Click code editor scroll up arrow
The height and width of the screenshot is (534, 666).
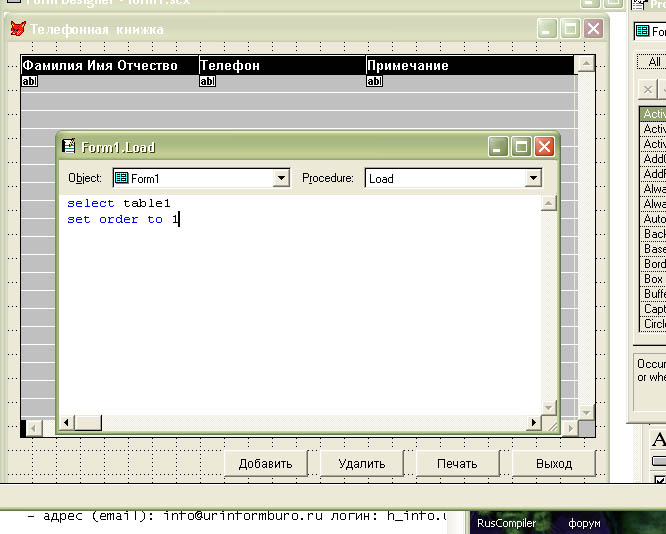[548, 203]
